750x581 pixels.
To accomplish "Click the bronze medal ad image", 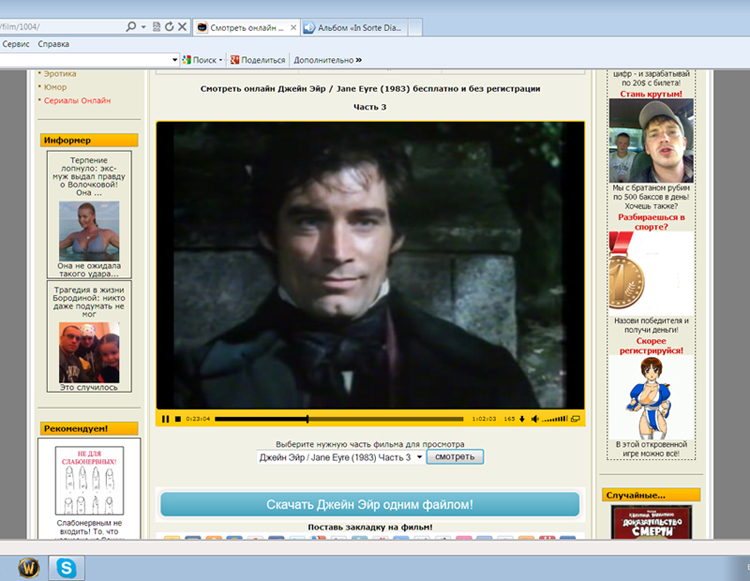I will (651, 273).
